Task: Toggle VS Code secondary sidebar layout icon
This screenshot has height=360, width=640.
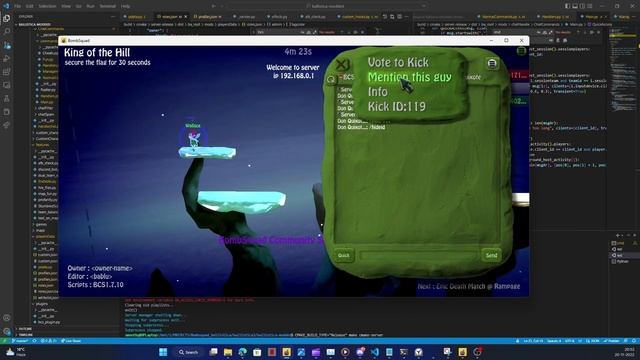Action: [582, 6]
